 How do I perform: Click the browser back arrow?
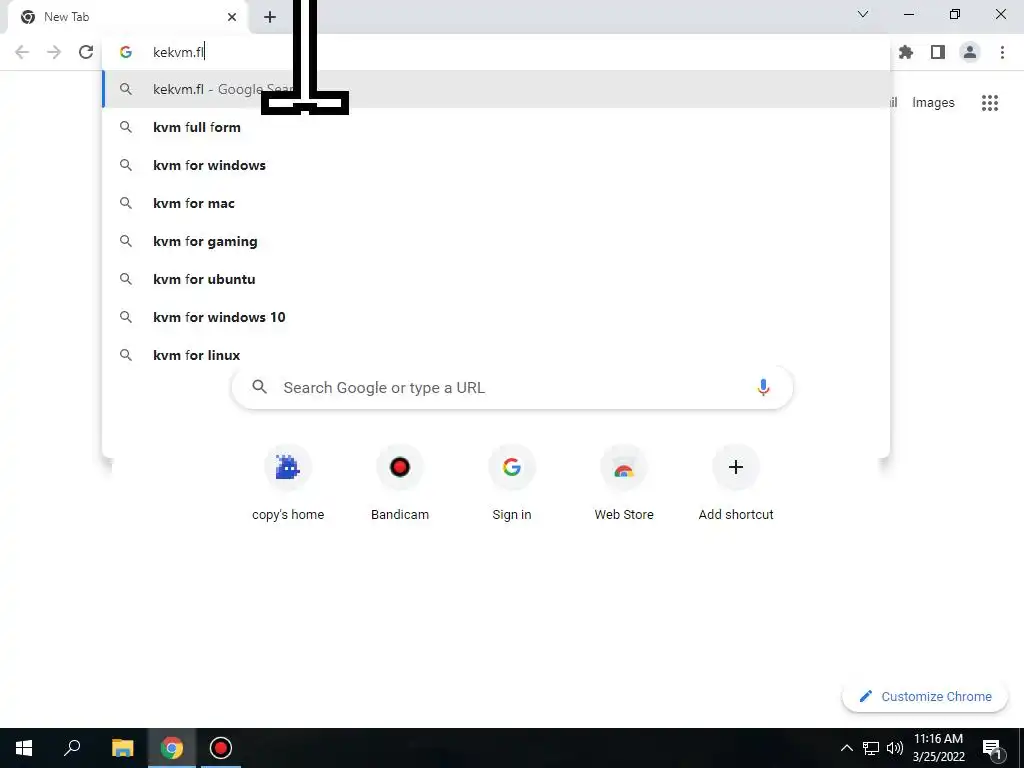22,52
